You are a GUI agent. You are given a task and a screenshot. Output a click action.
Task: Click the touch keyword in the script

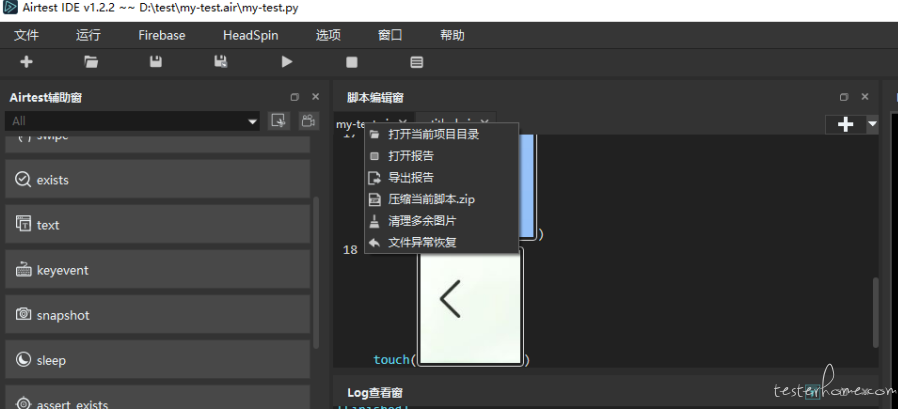[391, 360]
